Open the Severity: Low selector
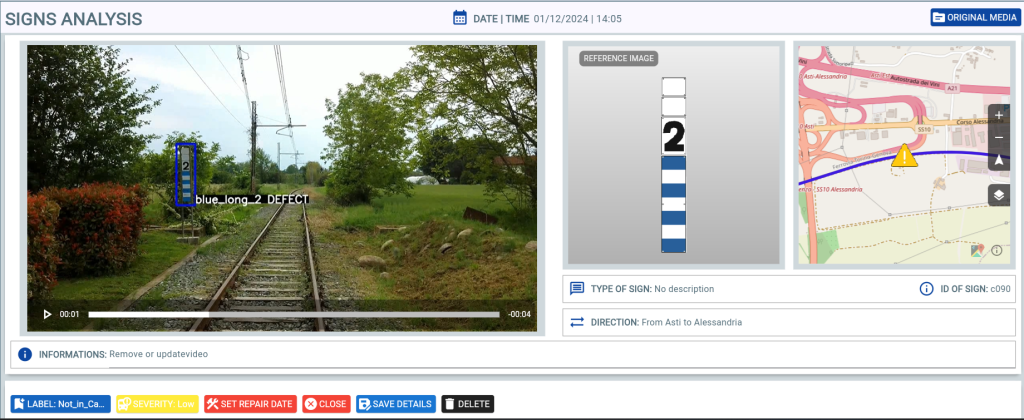This screenshot has height=420, width=1024. (x=157, y=404)
